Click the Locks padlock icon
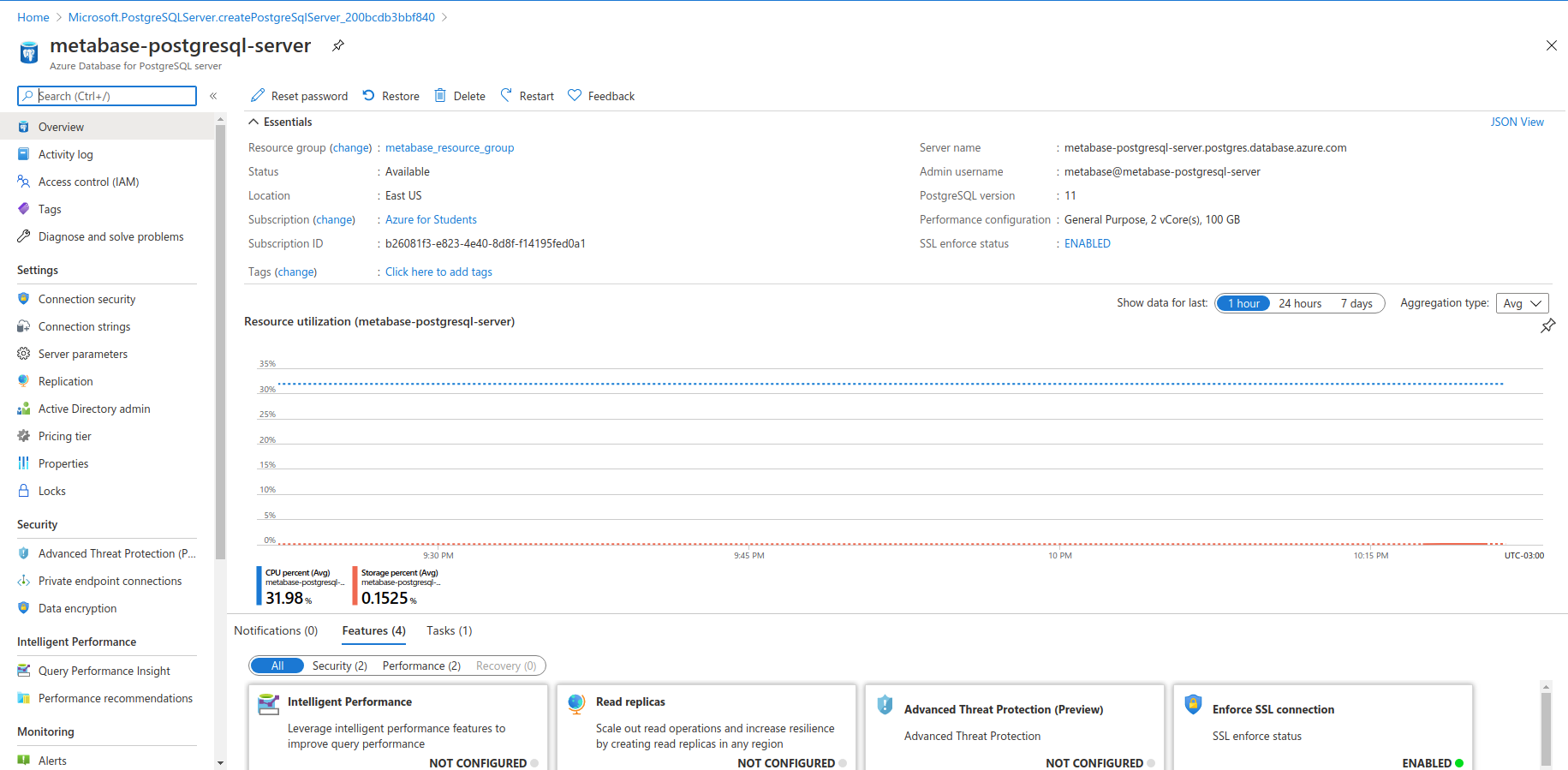This screenshot has height=770, width=1568. [24, 491]
